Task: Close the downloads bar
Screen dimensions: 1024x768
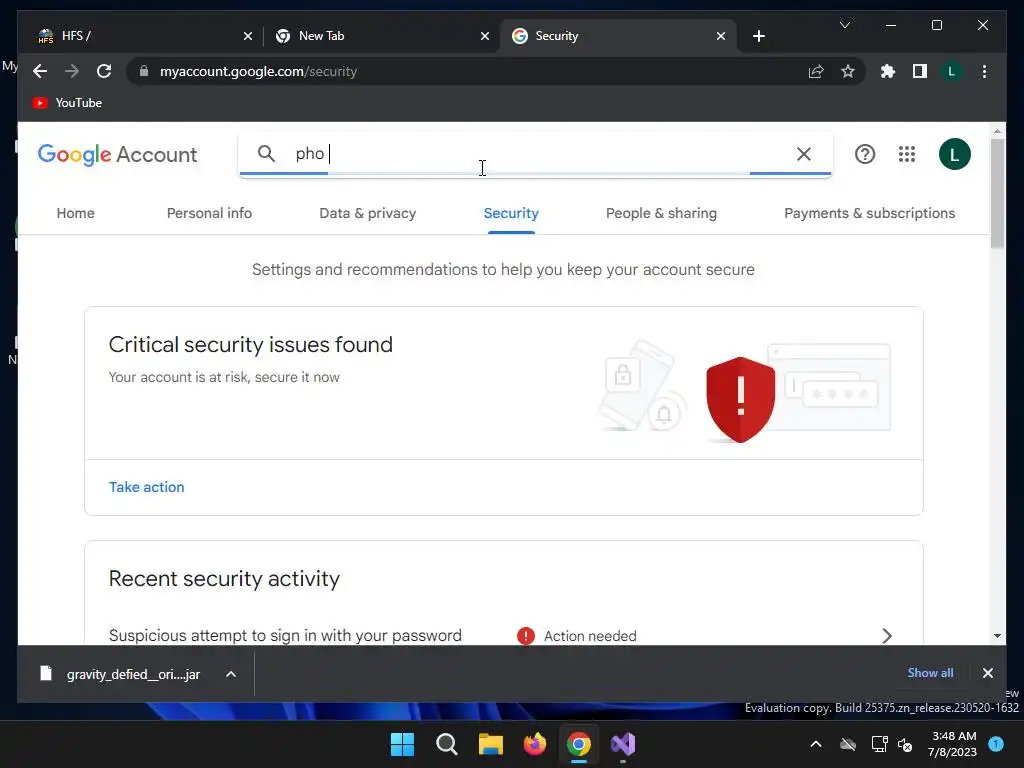Action: point(987,673)
